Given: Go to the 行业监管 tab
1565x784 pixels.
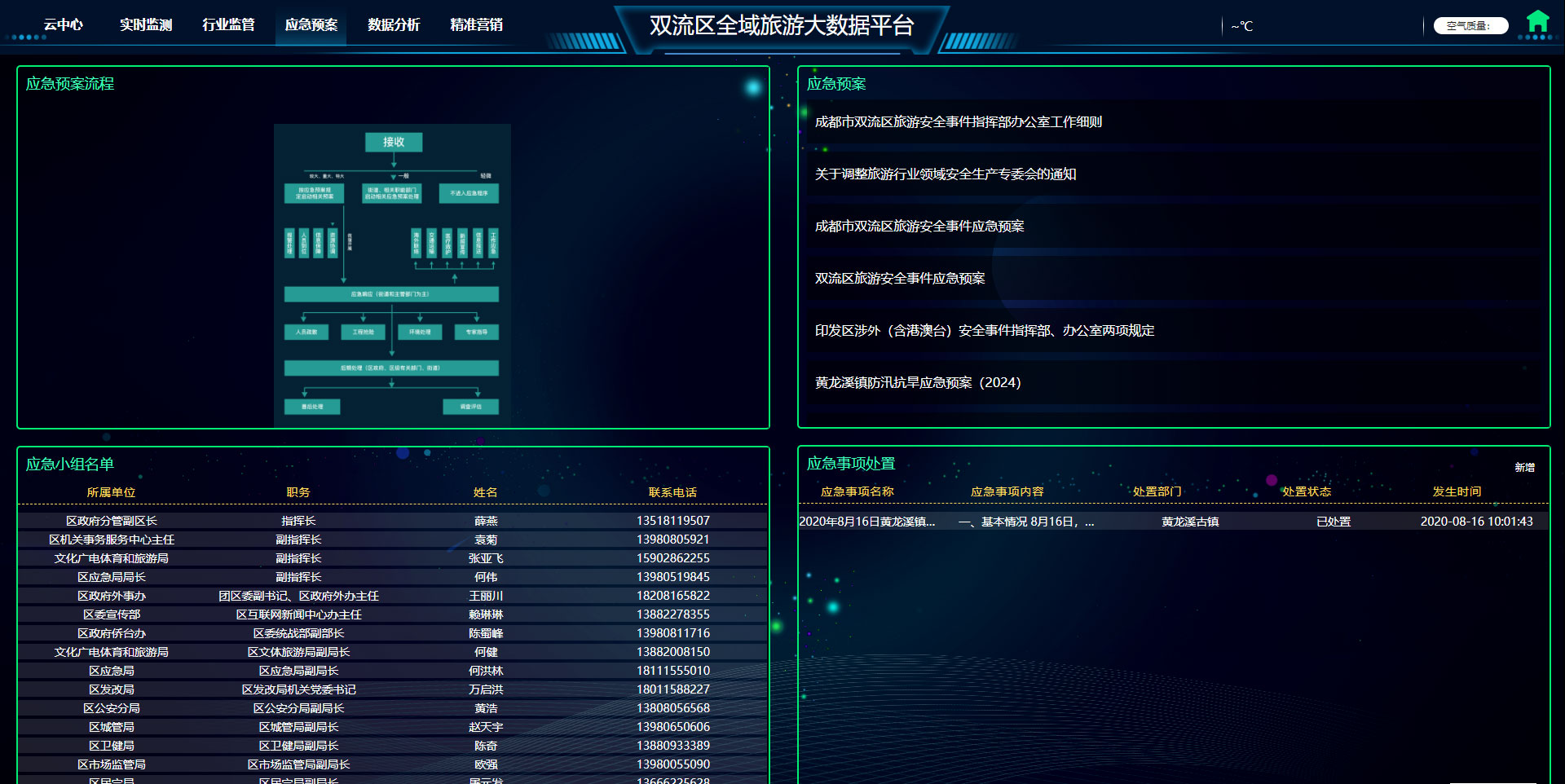Looking at the screenshot, I should pyautogui.click(x=228, y=25).
